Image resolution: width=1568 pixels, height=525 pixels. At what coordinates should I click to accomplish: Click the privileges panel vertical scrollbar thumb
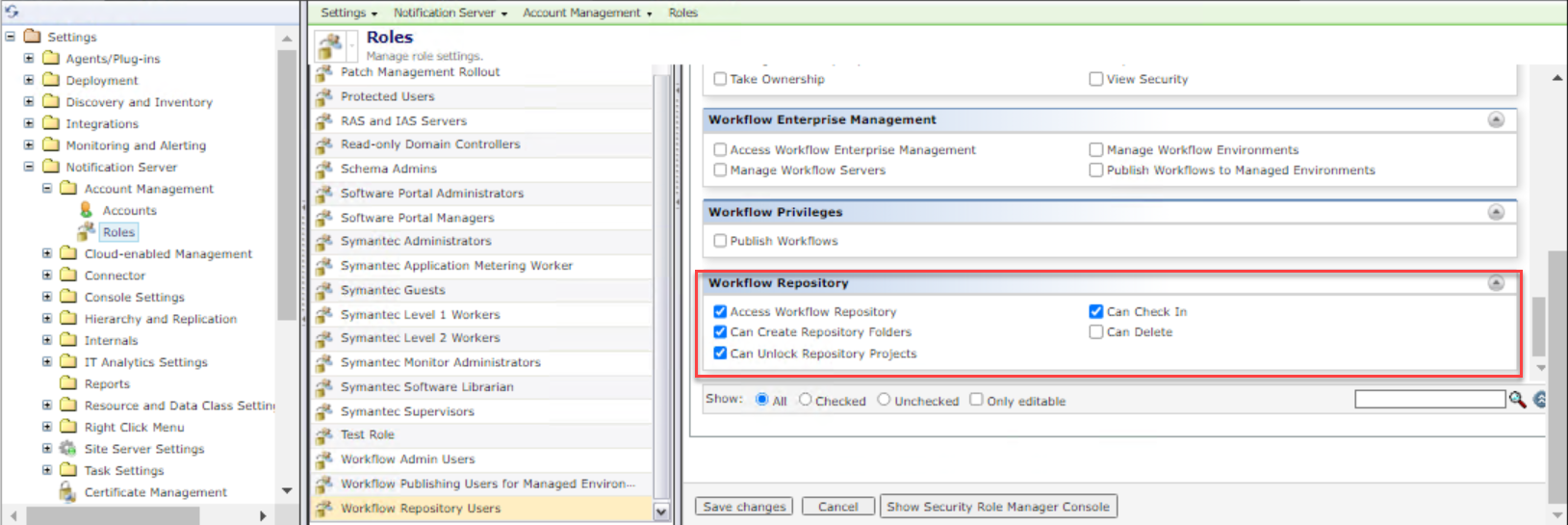(x=1538, y=328)
